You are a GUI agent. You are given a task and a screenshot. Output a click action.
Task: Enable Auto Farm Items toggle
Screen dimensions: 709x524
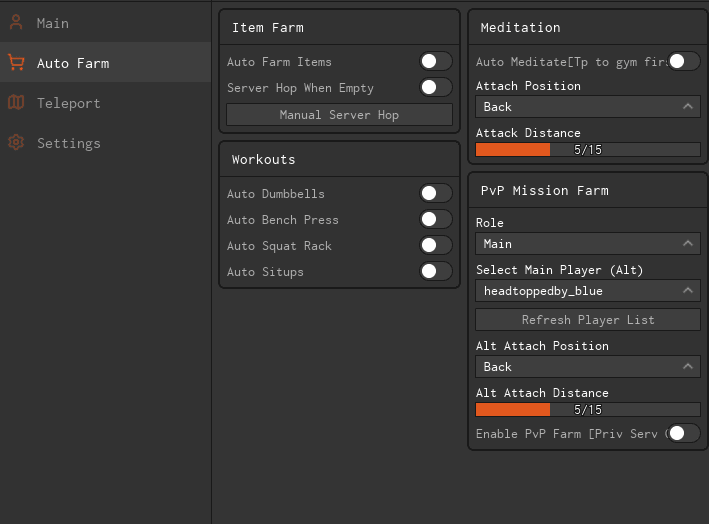pos(435,62)
